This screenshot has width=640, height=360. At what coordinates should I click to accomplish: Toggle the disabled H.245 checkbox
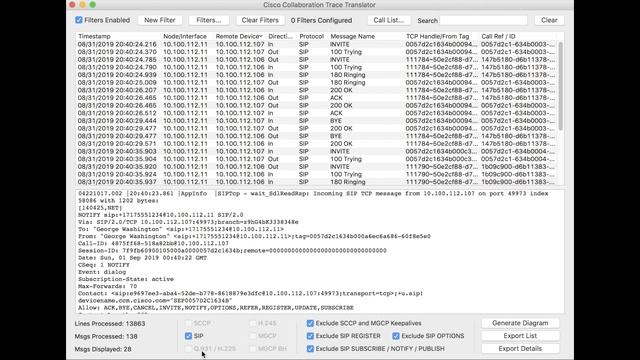click(x=253, y=323)
